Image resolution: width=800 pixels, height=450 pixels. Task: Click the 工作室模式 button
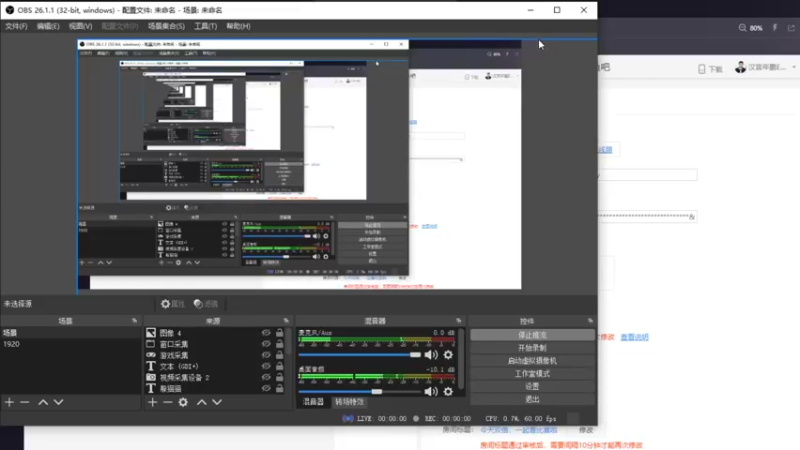[532, 373]
